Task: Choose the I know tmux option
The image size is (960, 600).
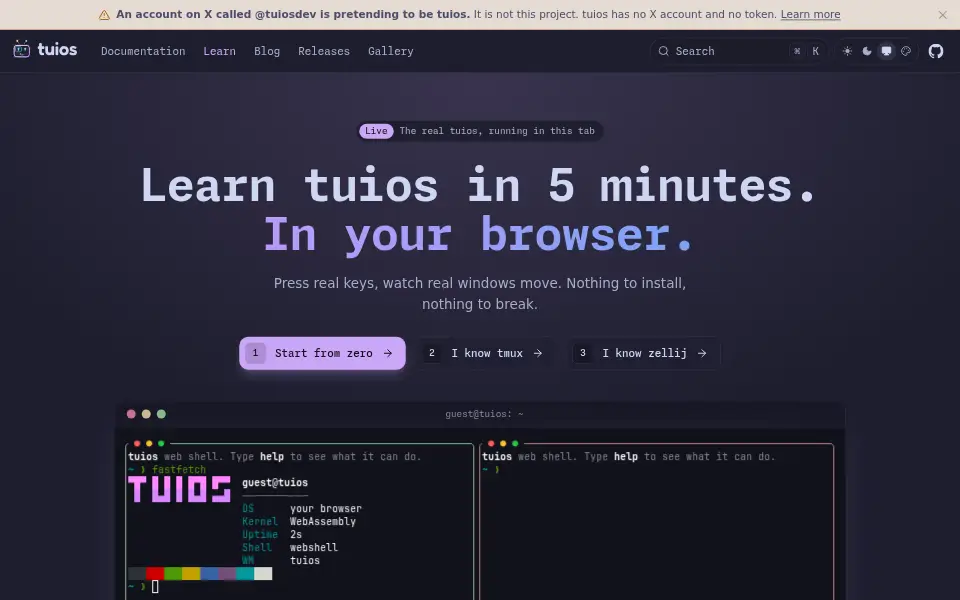Action: pyautogui.click(x=486, y=353)
